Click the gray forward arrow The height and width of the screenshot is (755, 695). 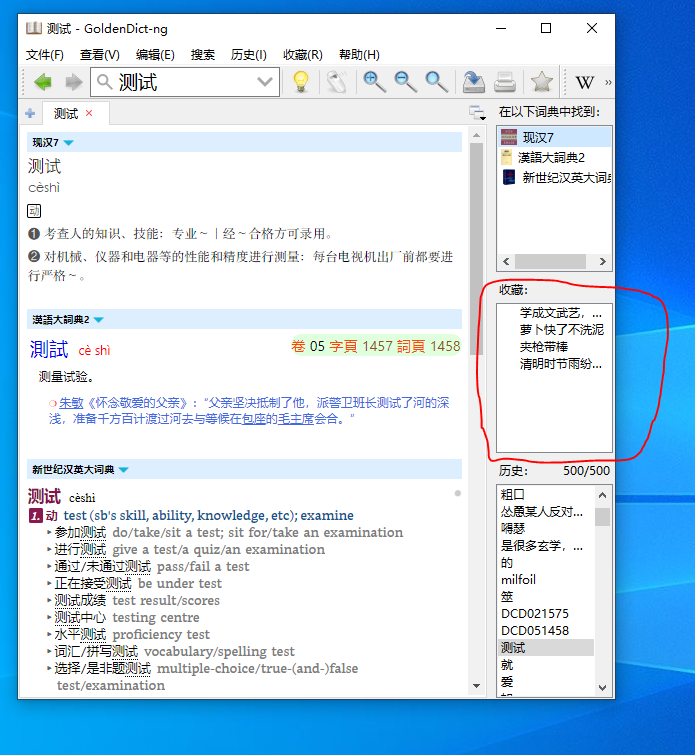(73, 82)
